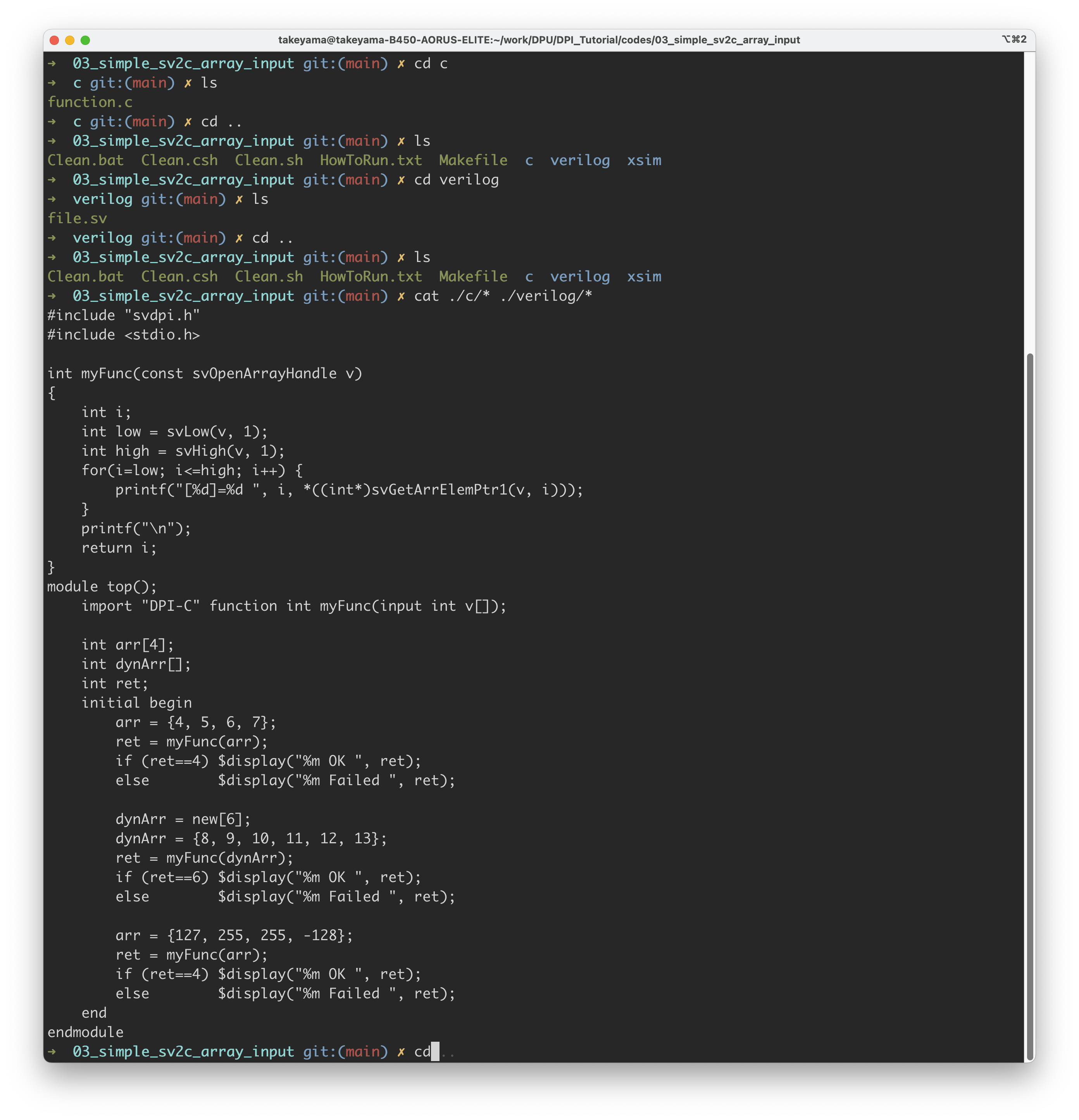1079x1120 pixels.
Task: Click the ⌥⌘2 shortcut indicator in title bar
Action: click(1014, 40)
